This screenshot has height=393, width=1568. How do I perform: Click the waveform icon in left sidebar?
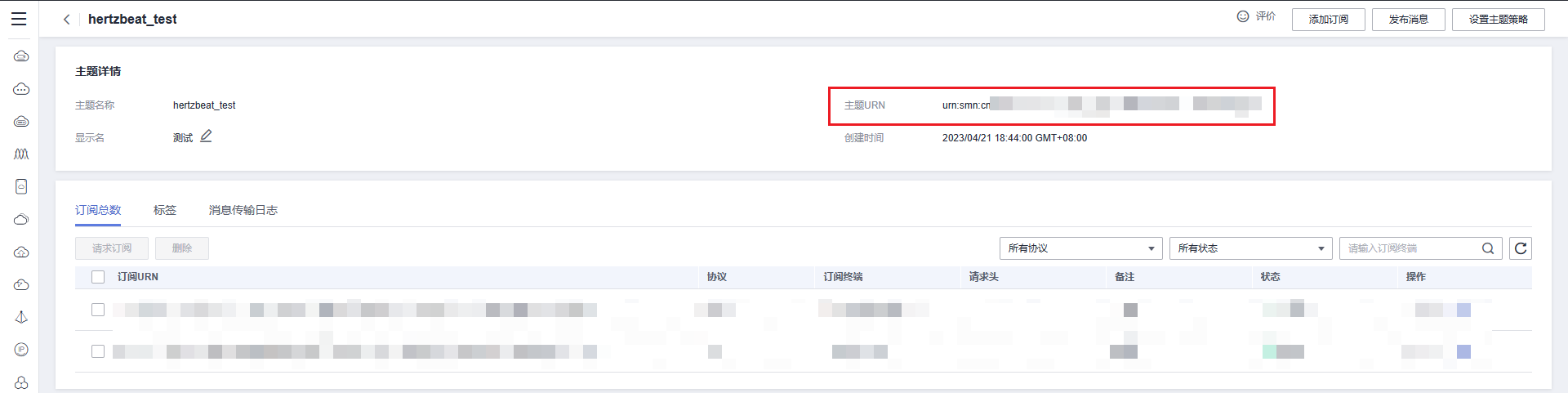[x=21, y=154]
